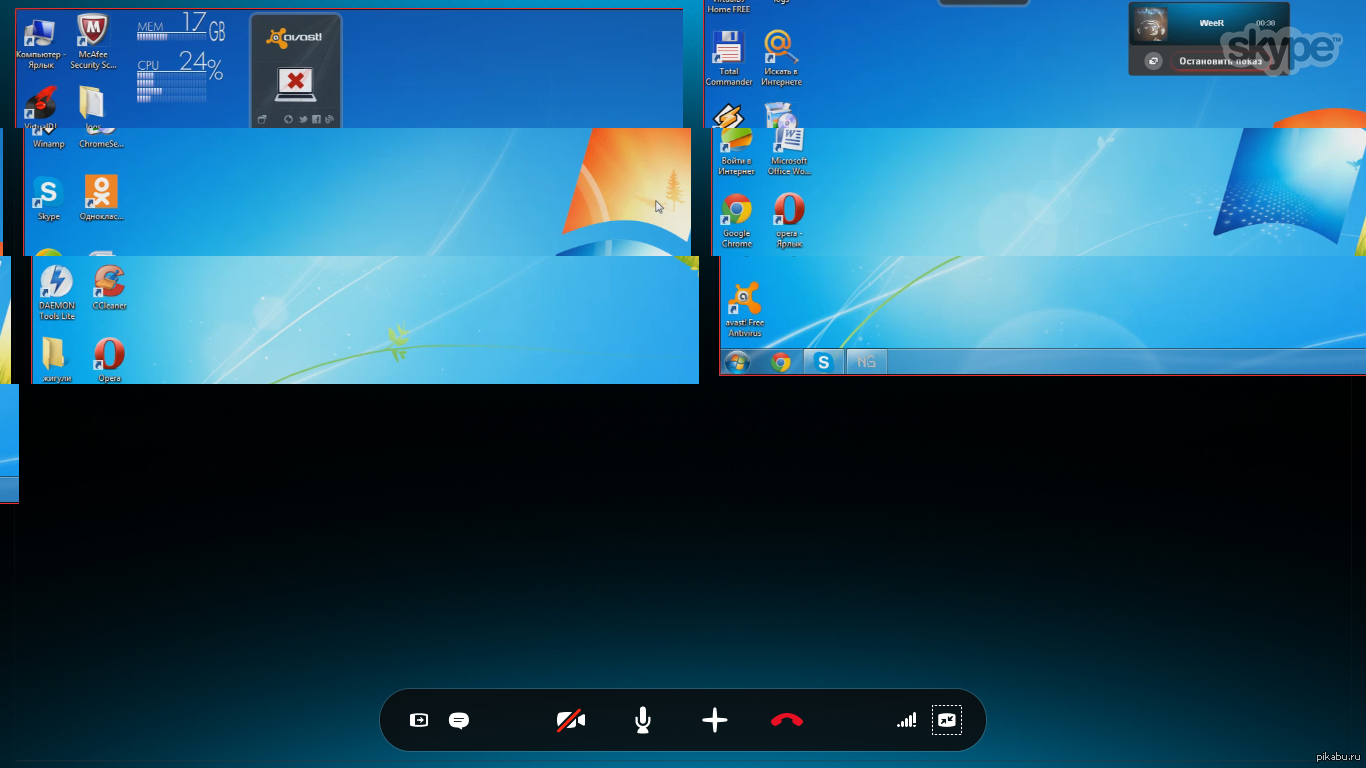Click the Skype desktop shortcut

[x=48, y=198]
